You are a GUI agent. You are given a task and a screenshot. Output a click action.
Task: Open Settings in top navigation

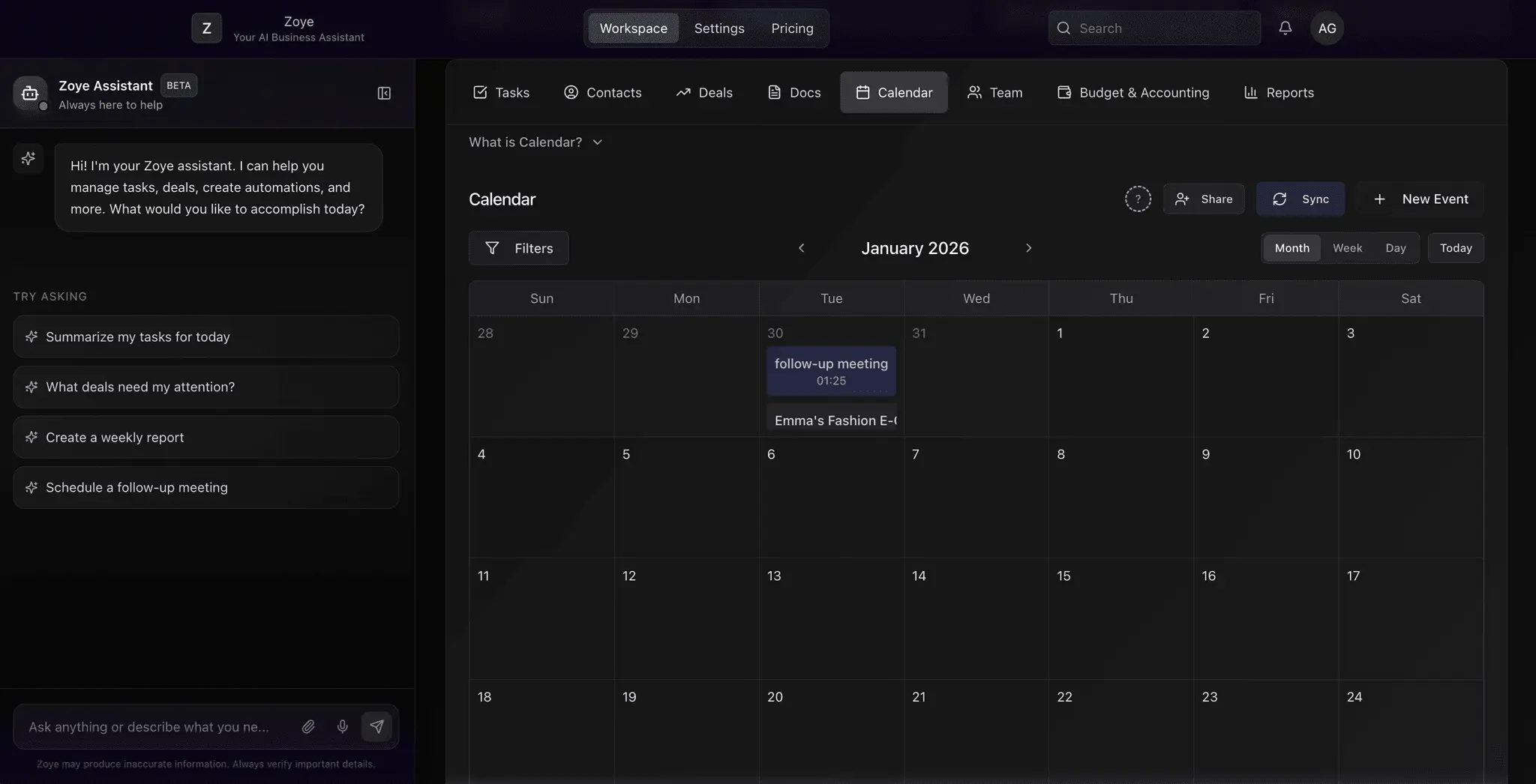pos(719,28)
